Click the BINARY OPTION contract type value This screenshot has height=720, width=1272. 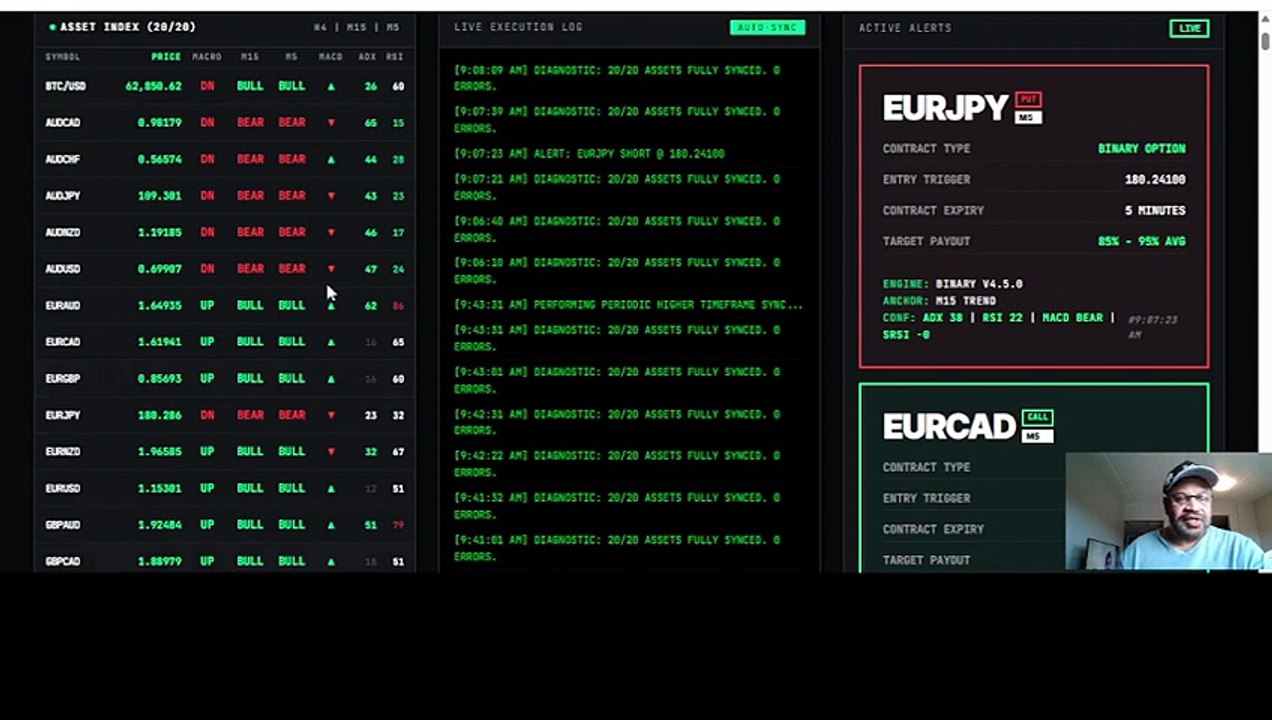pyautogui.click(x=1141, y=149)
